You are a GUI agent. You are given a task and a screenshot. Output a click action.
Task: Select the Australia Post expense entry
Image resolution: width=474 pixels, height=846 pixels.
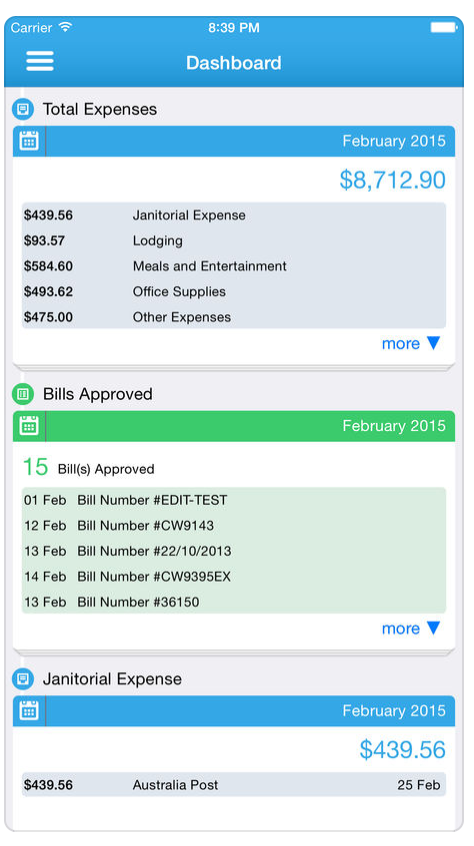pos(233,785)
